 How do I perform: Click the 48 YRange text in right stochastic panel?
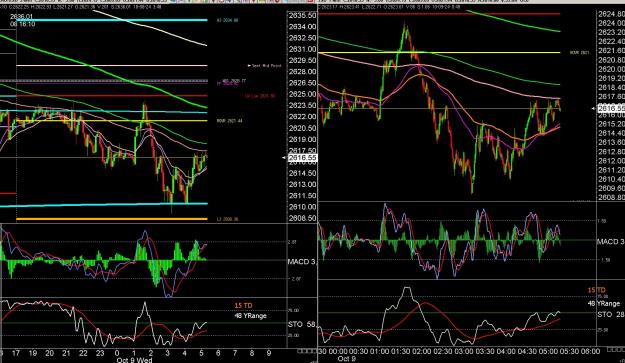tap(604, 303)
